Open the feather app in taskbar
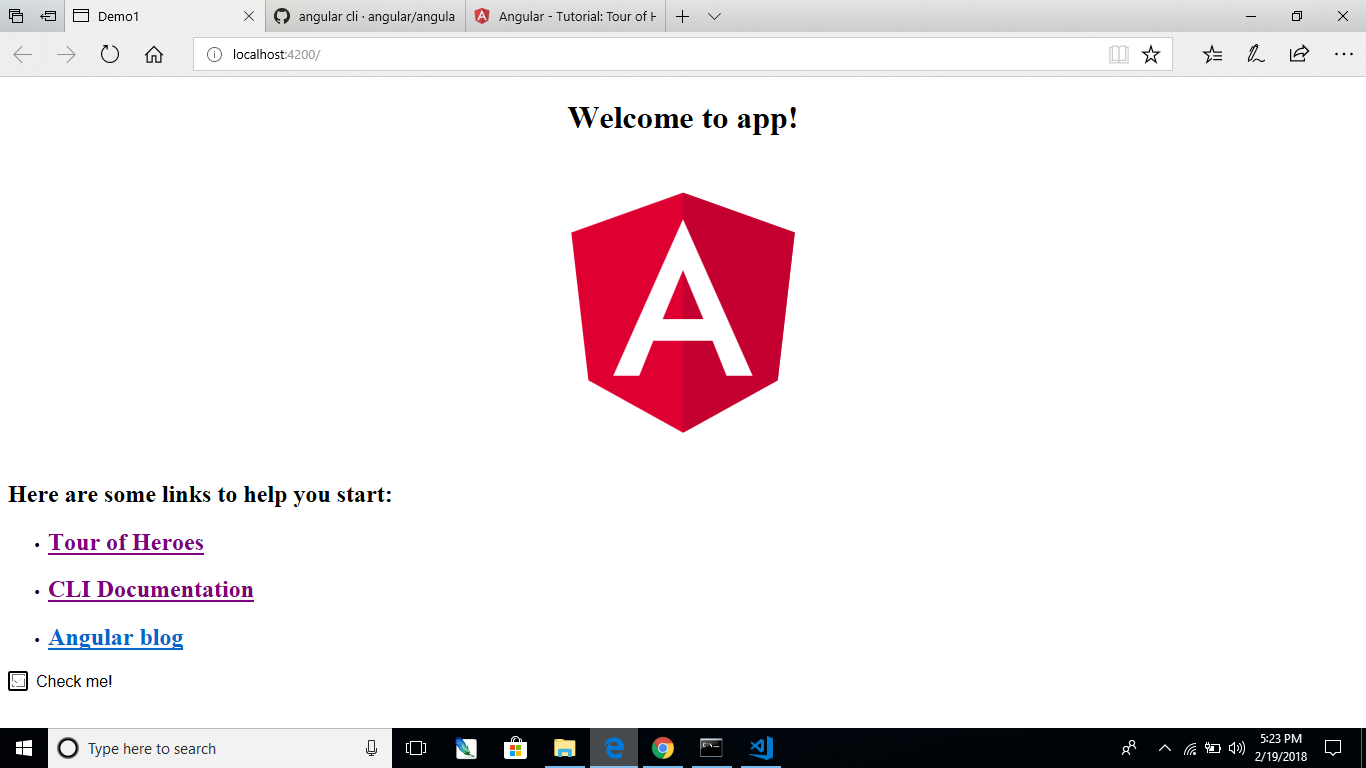Screen dimensions: 1366x768 (466, 748)
